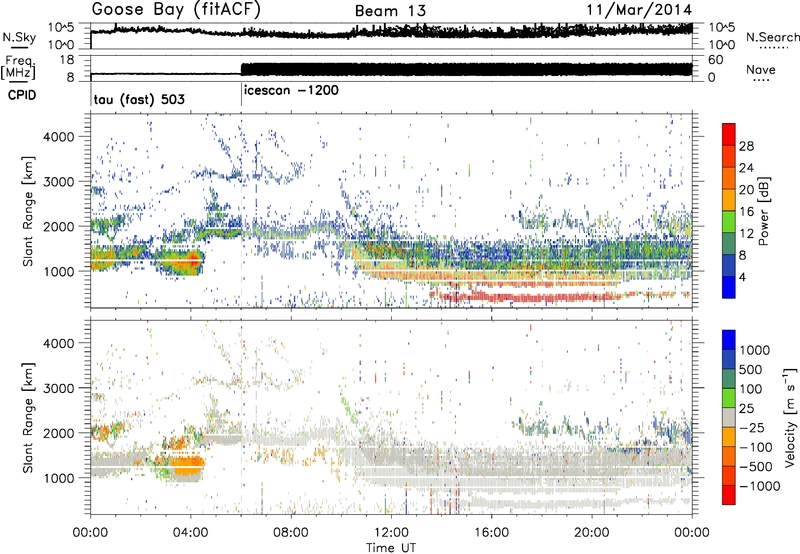
Task: Pick the orange segment of Power color bar
Action: coord(729,178)
